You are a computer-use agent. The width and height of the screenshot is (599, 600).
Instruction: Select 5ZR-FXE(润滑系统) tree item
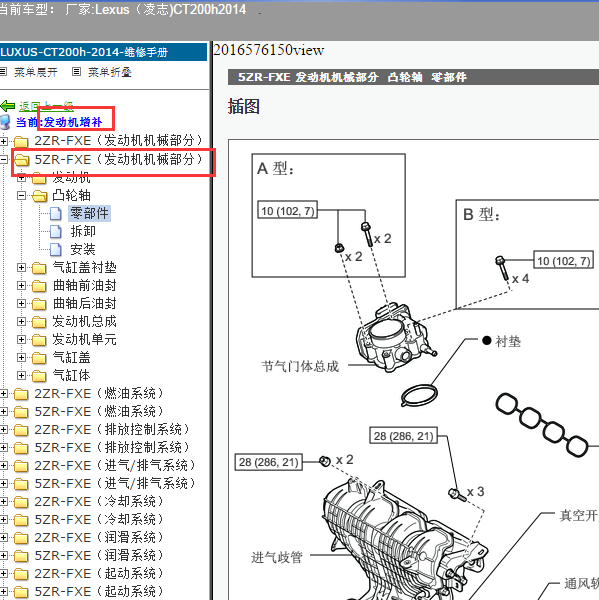click(x=99, y=555)
